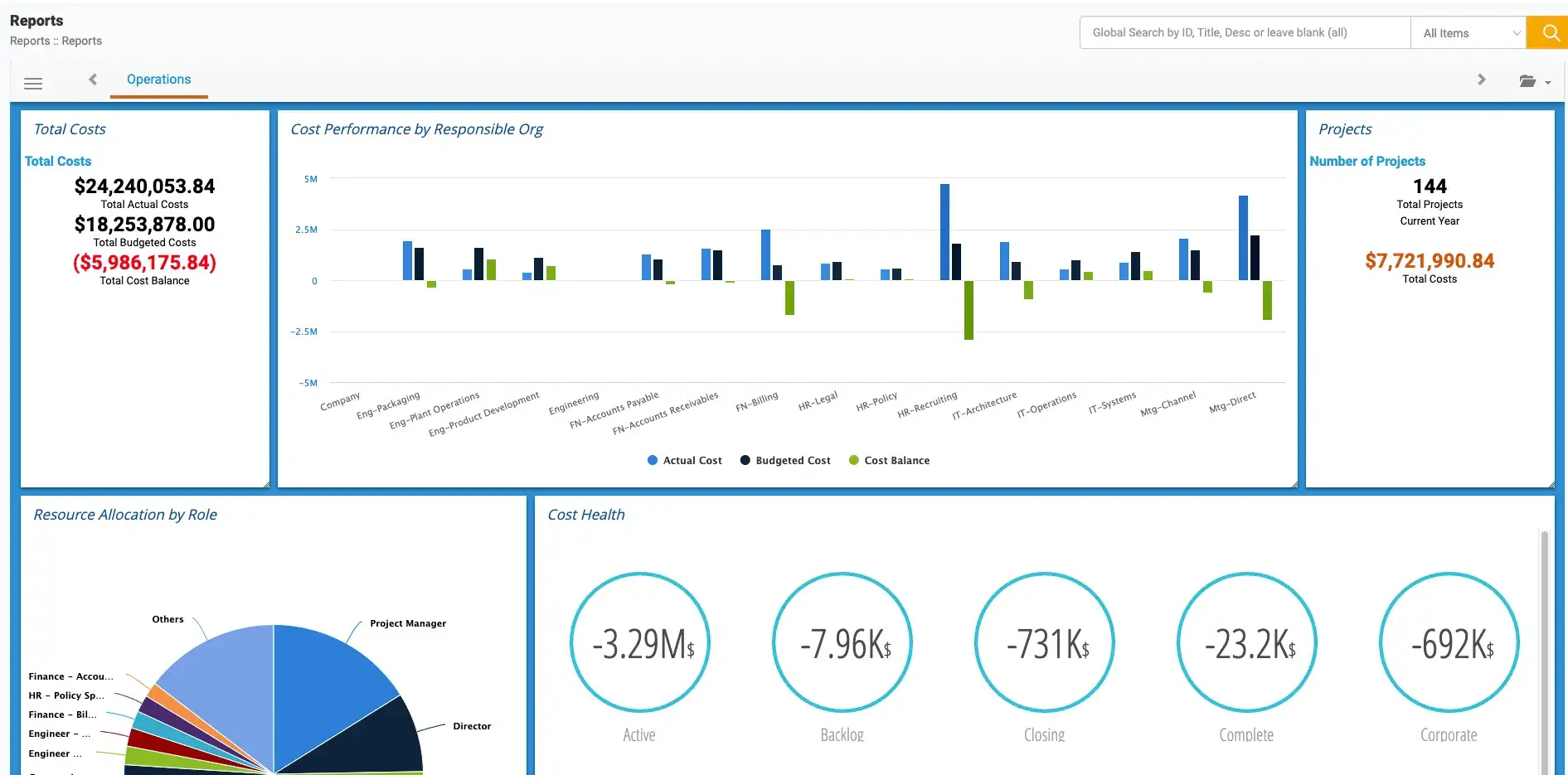The width and height of the screenshot is (1568, 775).
Task: Click the Resource Allocation by Role title
Action: 125,515
